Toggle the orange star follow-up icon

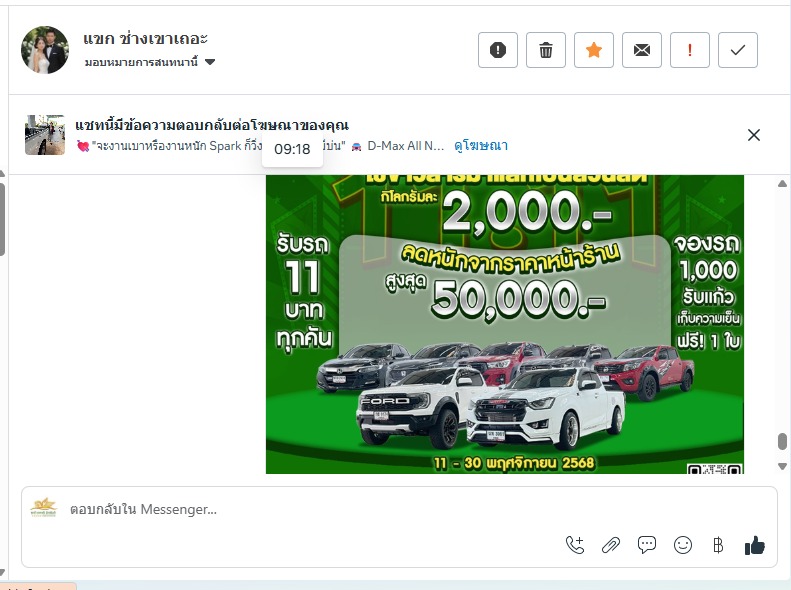594,50
